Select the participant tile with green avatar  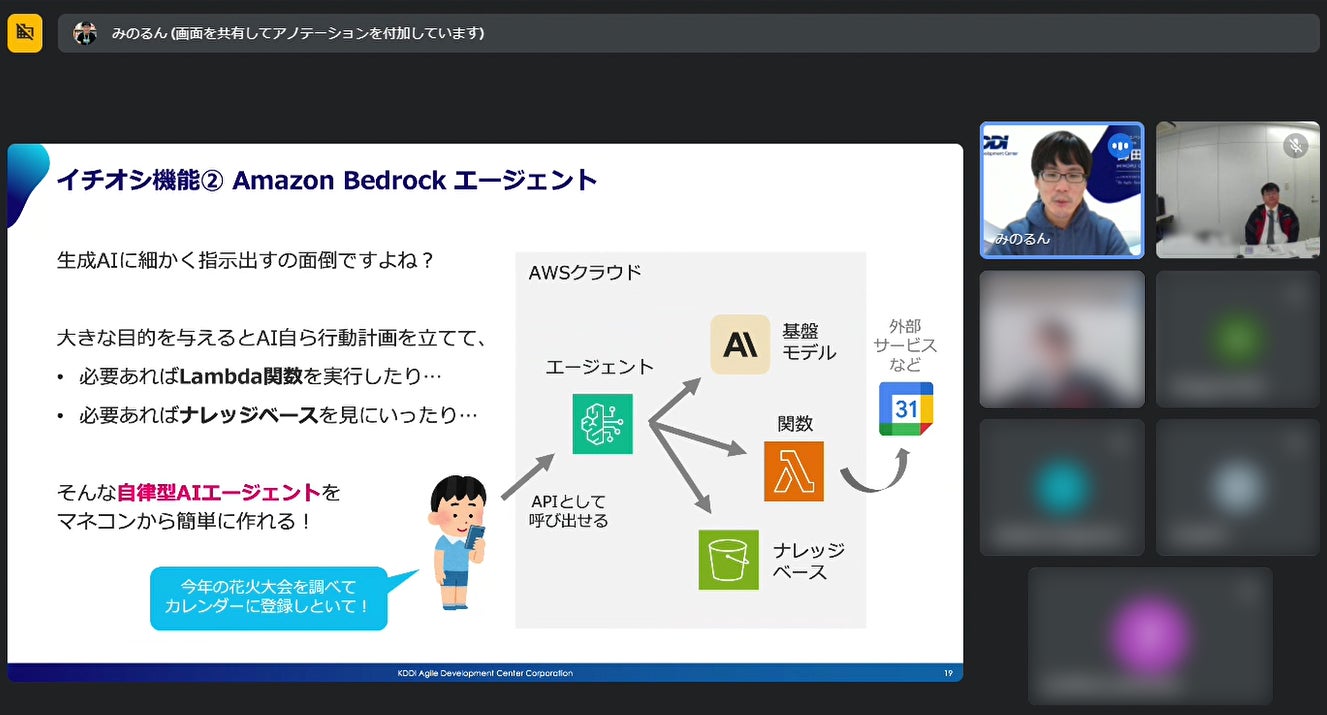[1238, 339]
